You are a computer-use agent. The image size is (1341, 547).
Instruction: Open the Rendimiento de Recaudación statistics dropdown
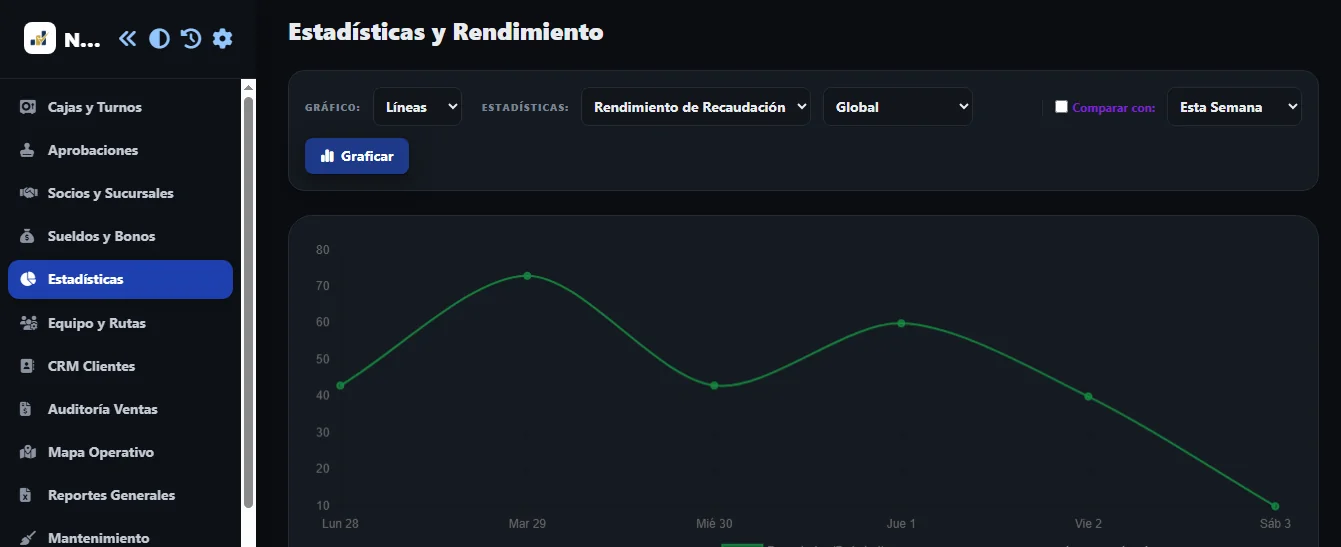pos(696,107)
